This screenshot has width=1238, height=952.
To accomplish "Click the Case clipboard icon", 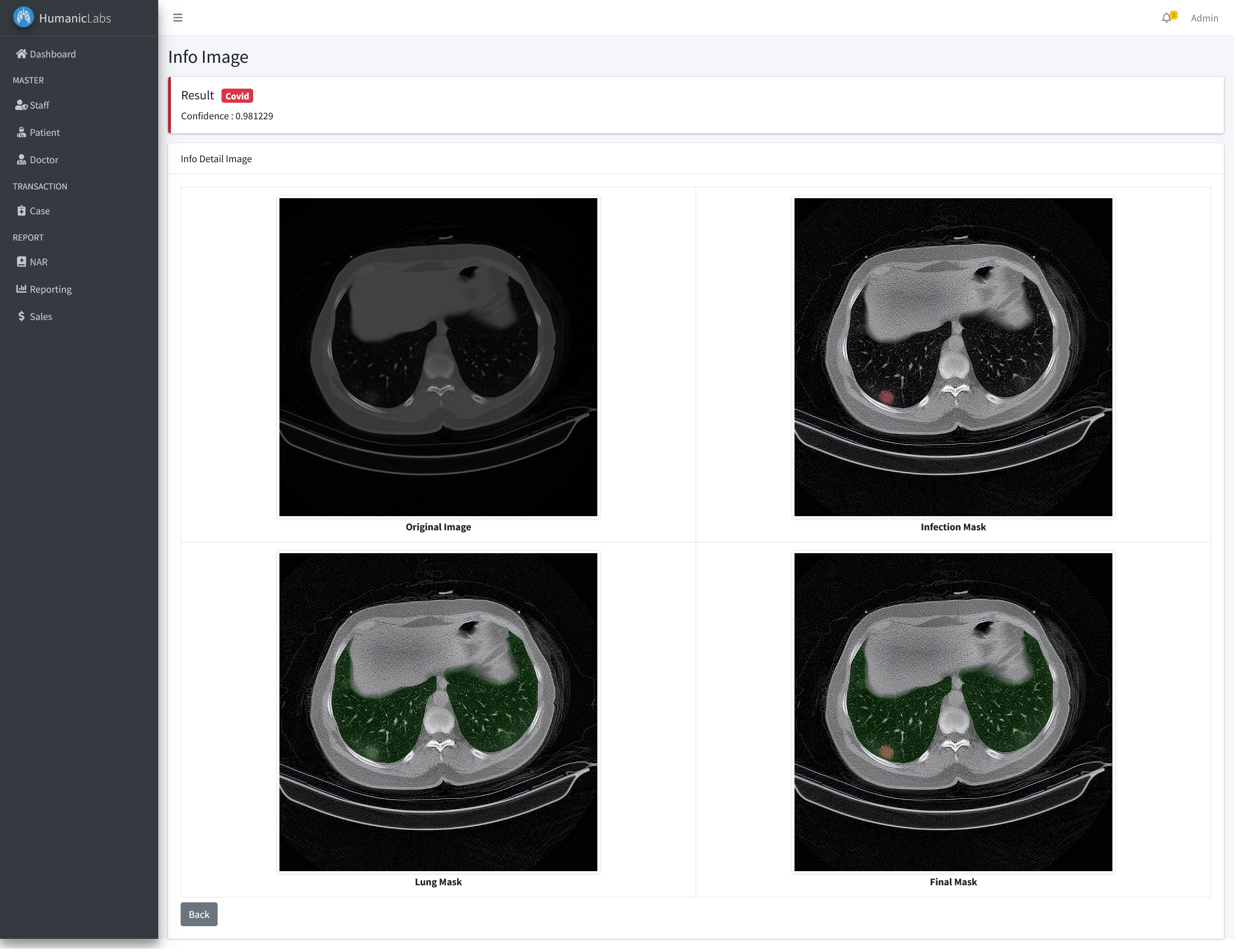I will [21, 211].
